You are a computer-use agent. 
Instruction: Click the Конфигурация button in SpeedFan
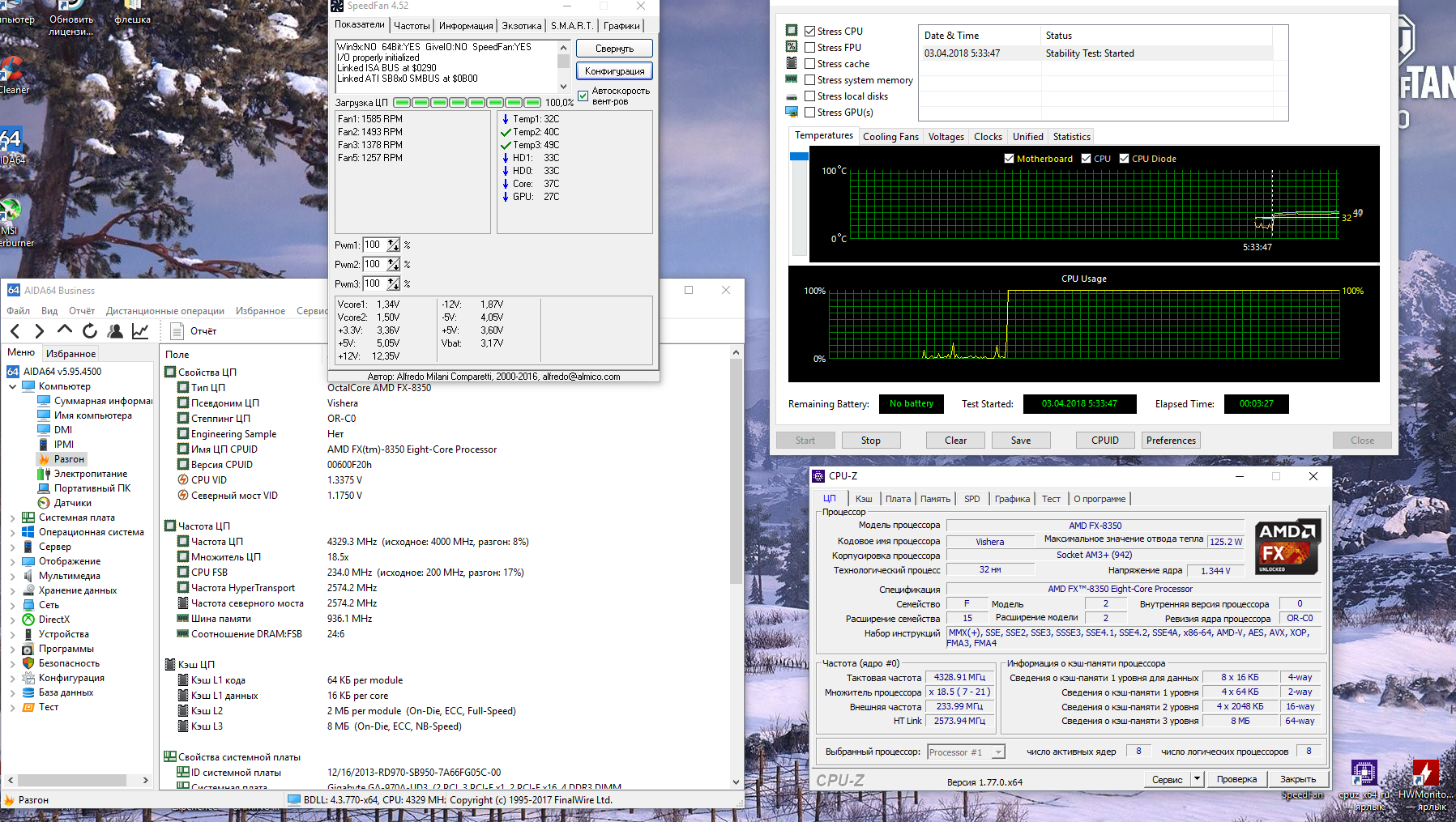(x=614, y=71)
